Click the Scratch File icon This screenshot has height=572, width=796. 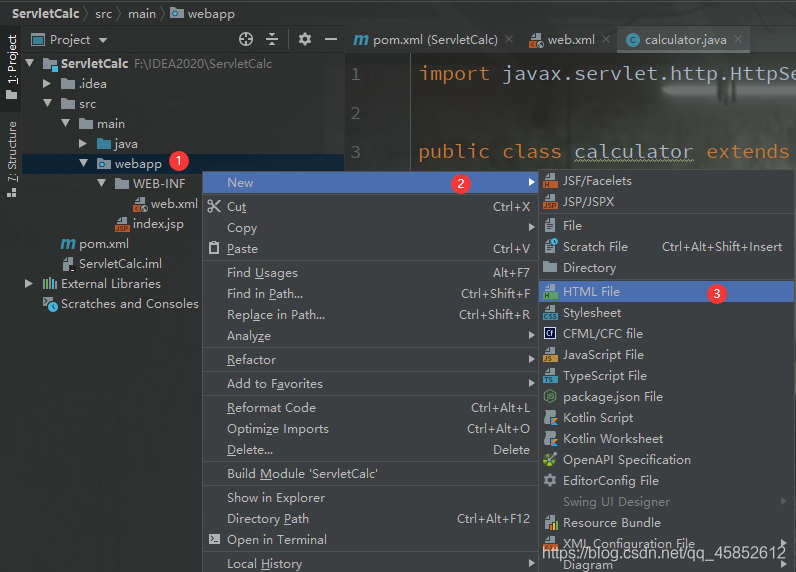550,246
